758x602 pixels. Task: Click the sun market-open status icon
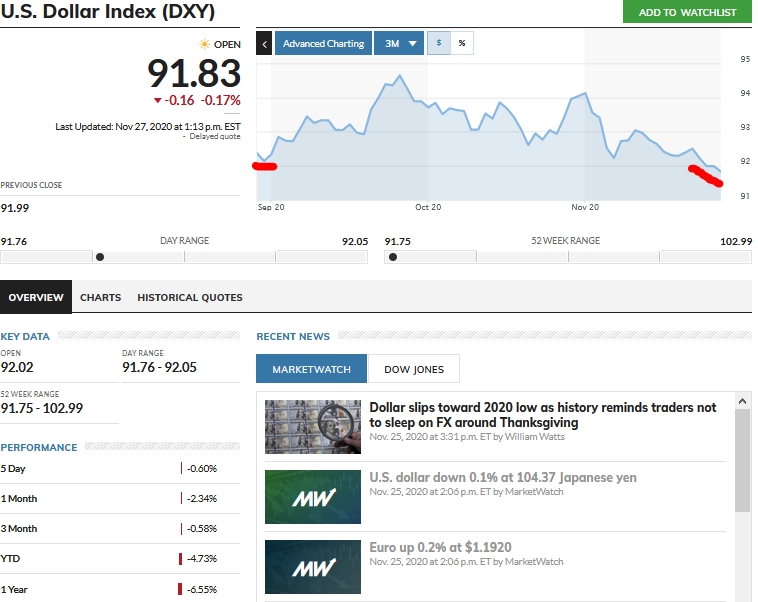[204, 44]
